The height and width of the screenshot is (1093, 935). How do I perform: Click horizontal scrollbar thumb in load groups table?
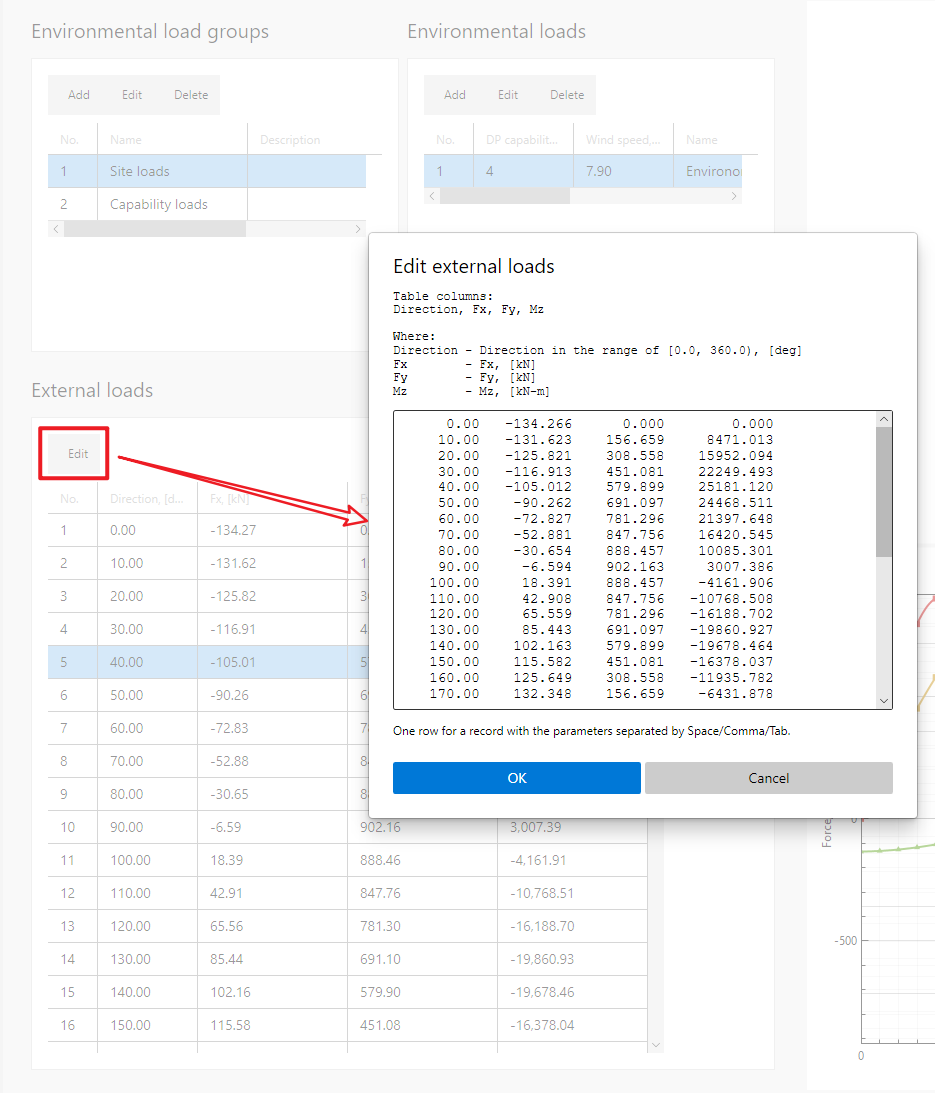coord(155,229)
